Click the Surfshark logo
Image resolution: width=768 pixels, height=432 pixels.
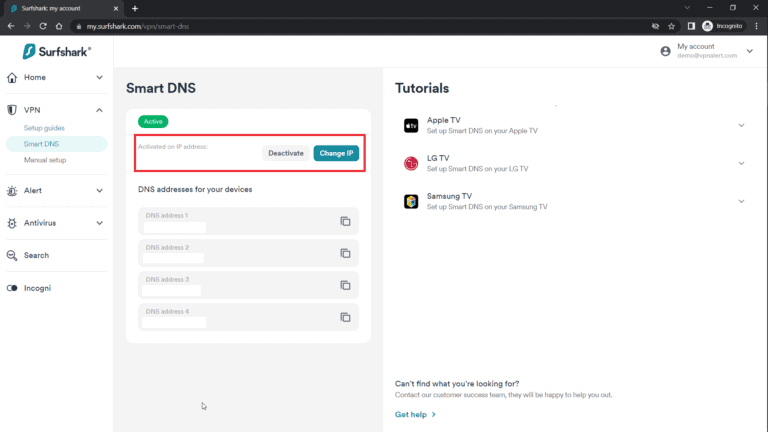57,51
